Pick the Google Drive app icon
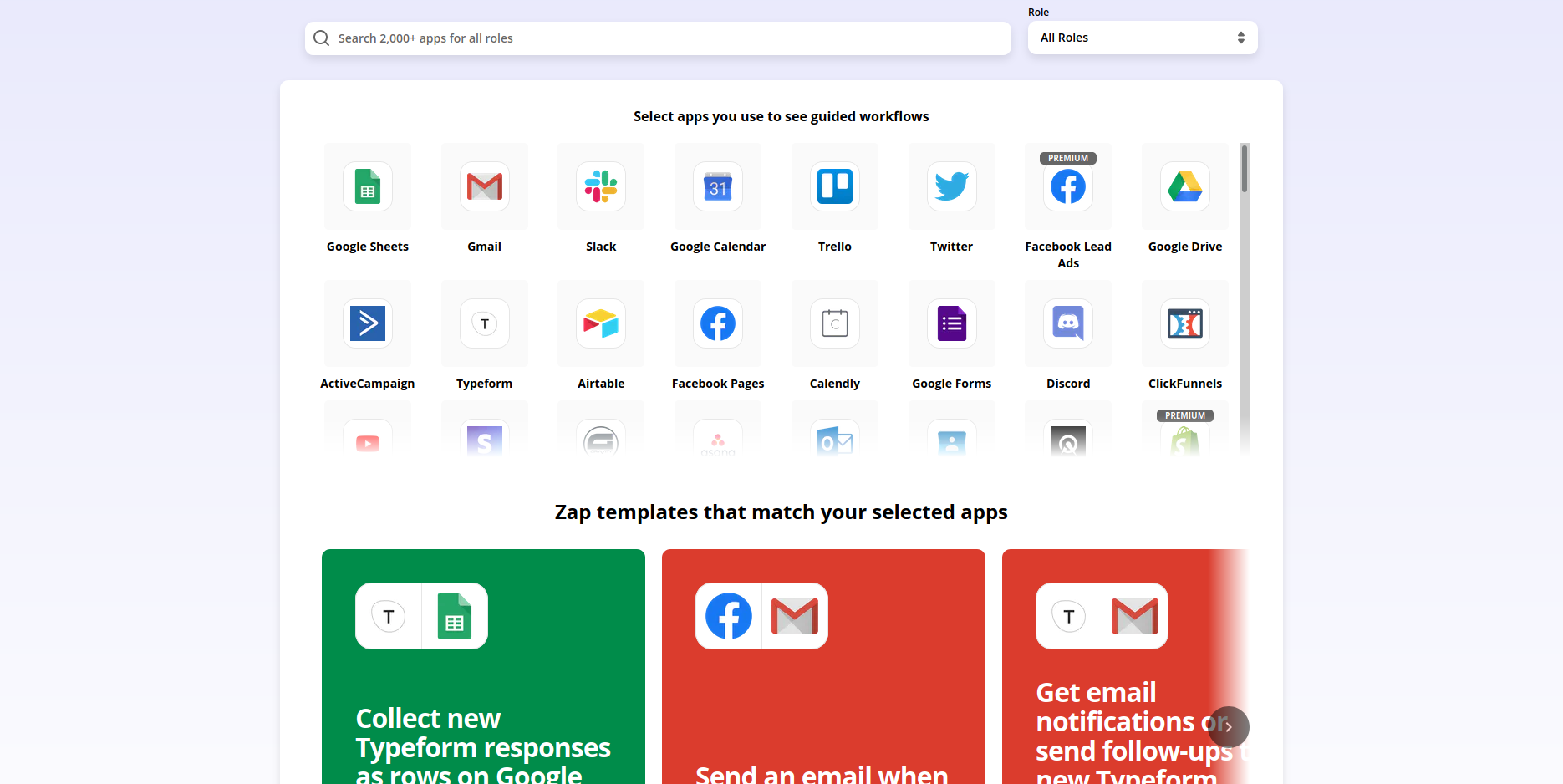 point(1185,186)
